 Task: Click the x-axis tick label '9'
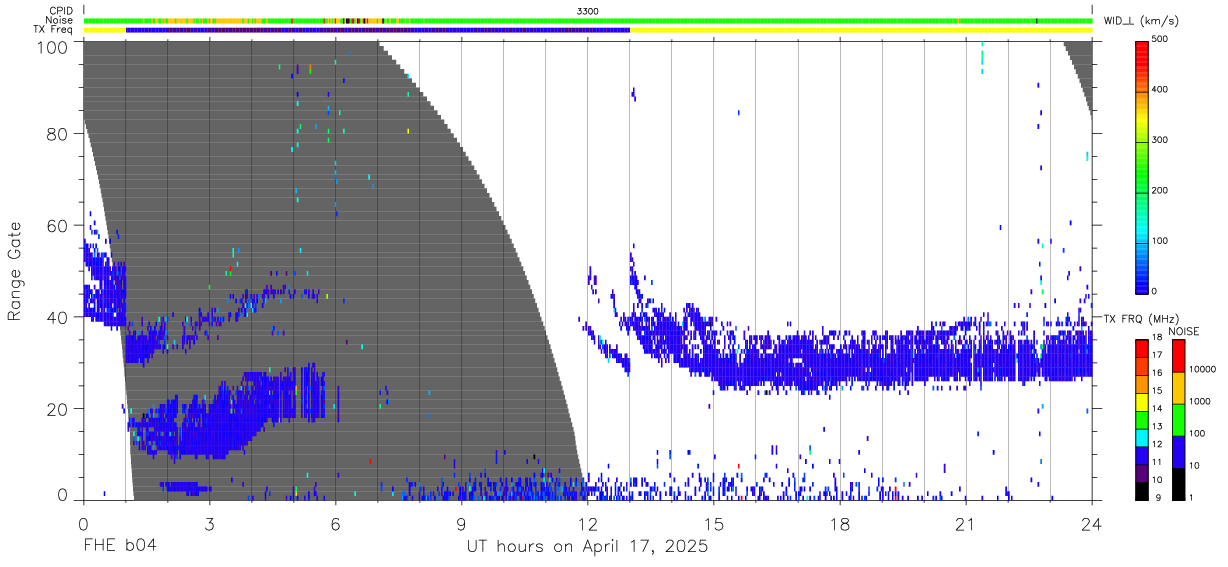[461, 522]
